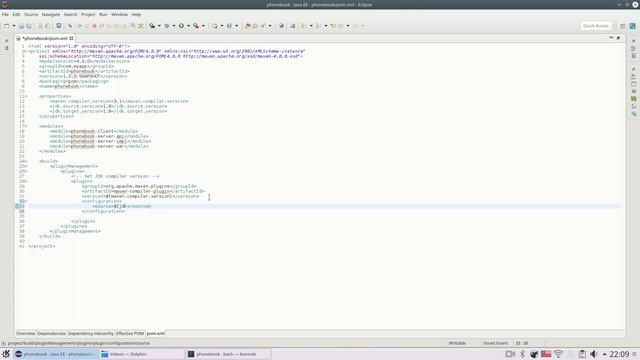Open the Edit menu

16,14
